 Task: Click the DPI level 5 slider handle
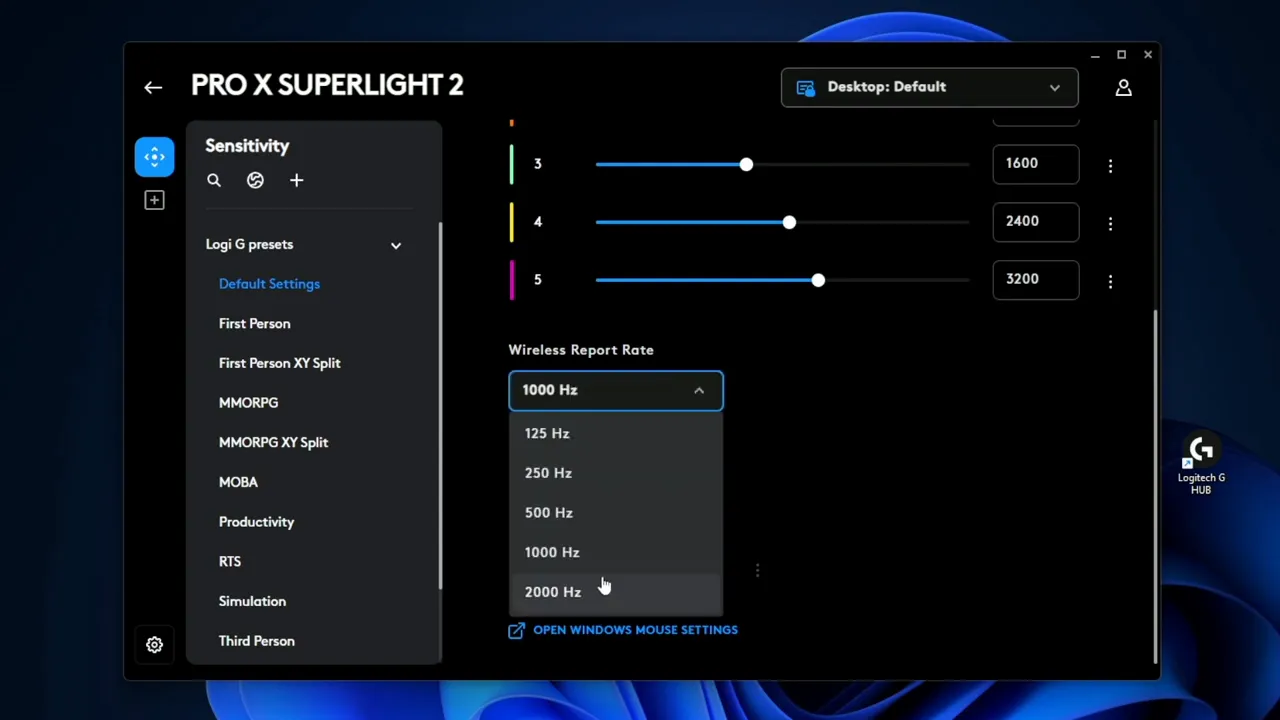[818, 281]
